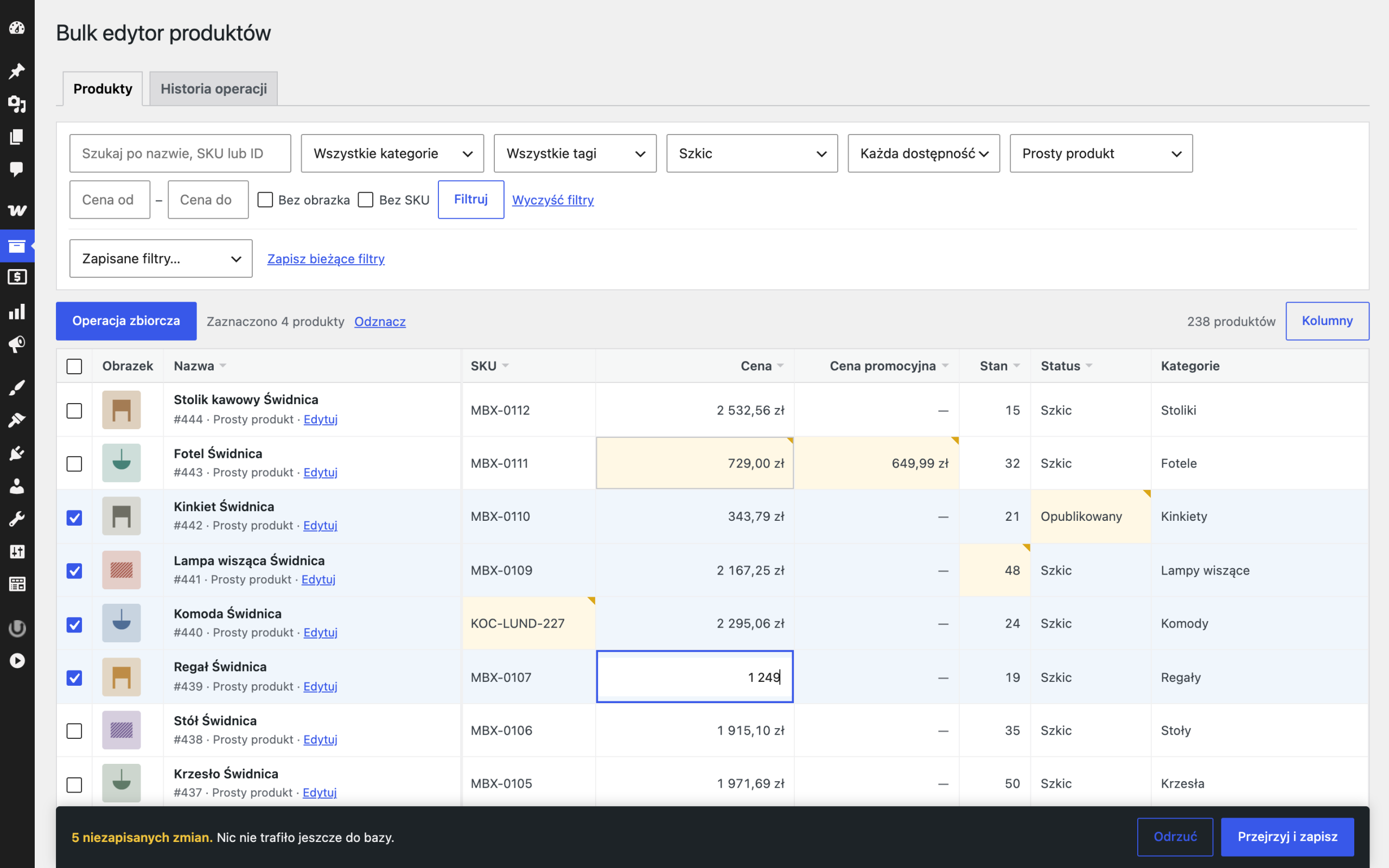Open the Media library sidebar icon
This screenshot has width=1389, height=868.
[x=17, y=104]
